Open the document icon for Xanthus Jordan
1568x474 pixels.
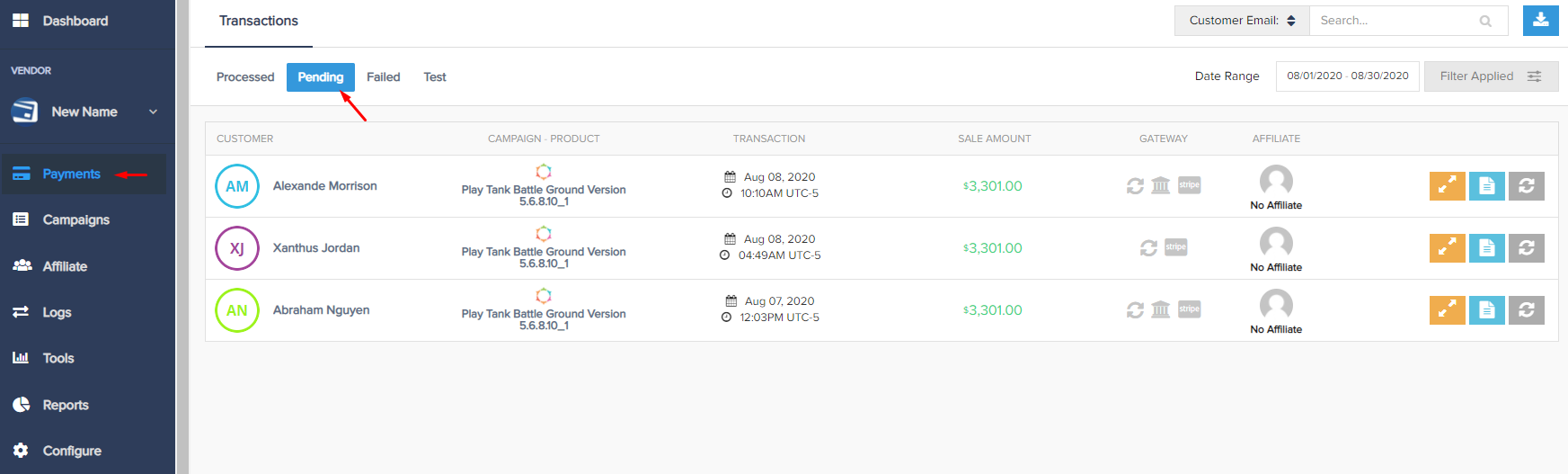[1486, 248]
